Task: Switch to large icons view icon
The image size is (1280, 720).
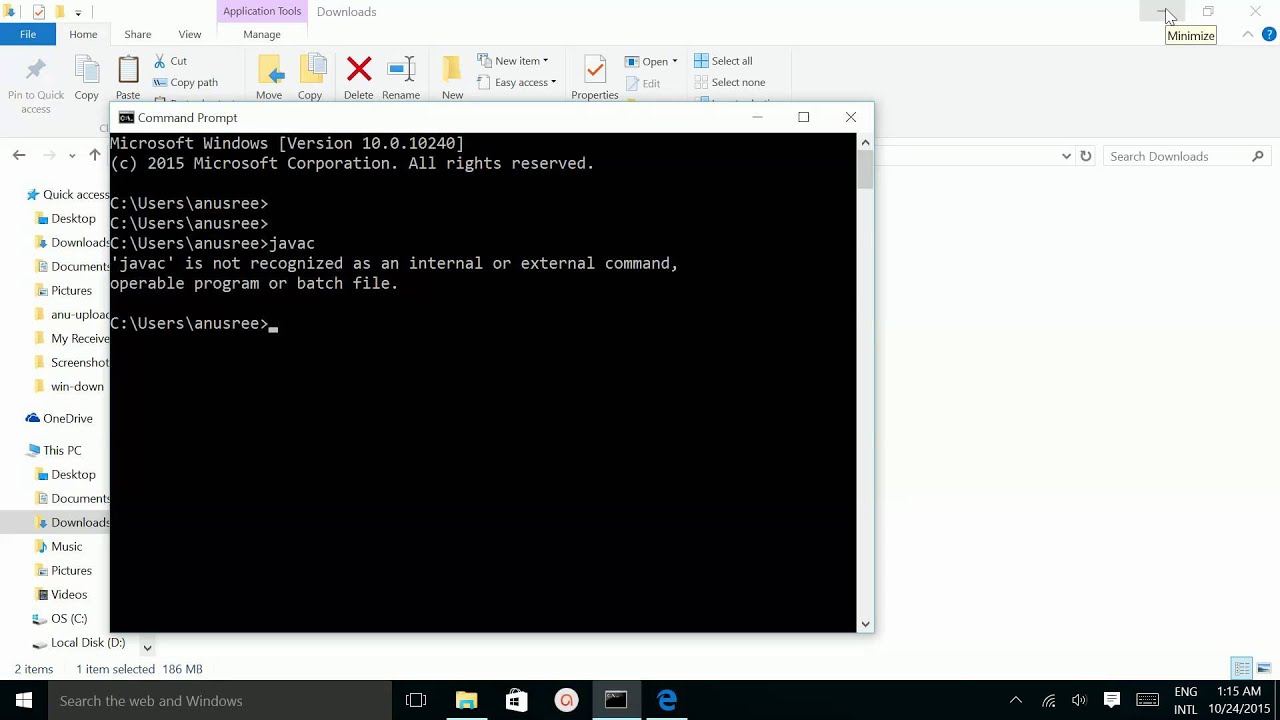Action: point(1264,668)
